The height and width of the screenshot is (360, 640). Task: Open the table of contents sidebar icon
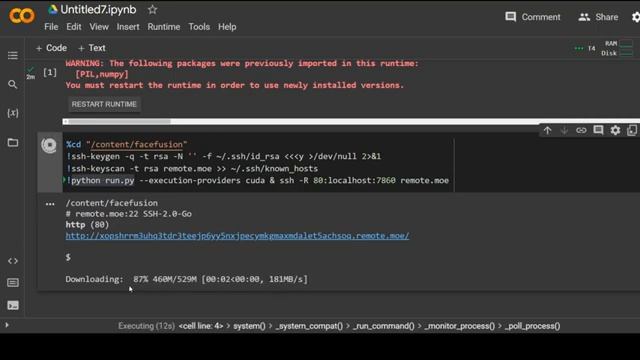pyautogui.click(x=13, y=55)
